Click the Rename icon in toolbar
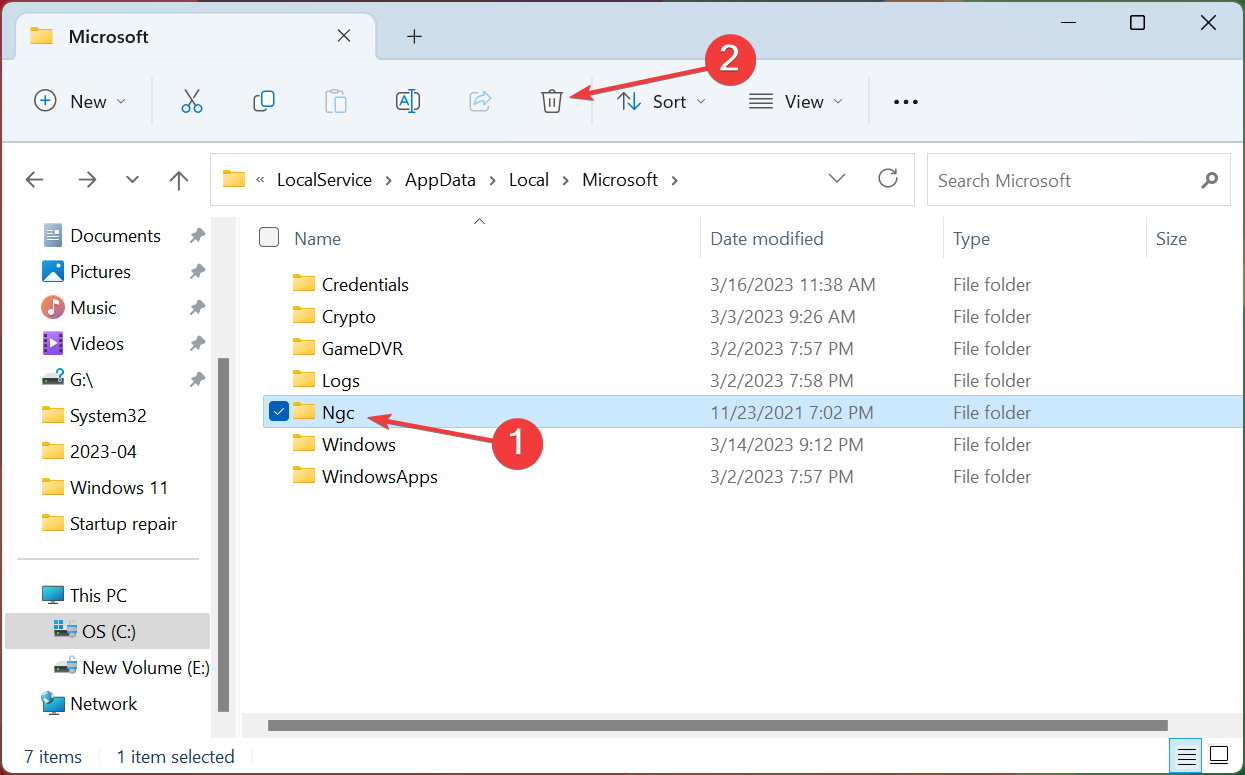This screenshot has width=1245, height=775. 408,101
